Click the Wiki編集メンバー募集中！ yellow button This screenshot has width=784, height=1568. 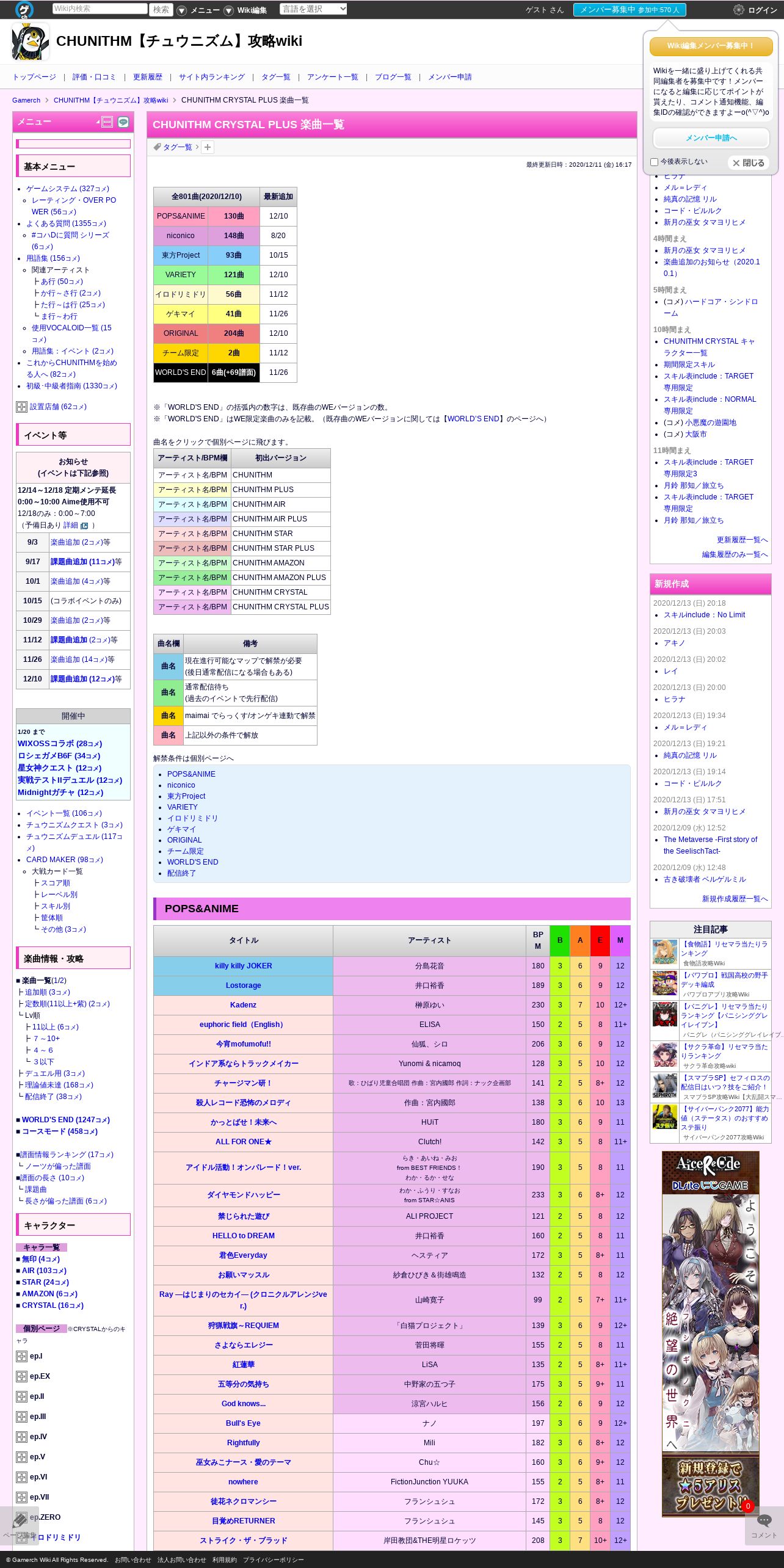coord(711,46)
